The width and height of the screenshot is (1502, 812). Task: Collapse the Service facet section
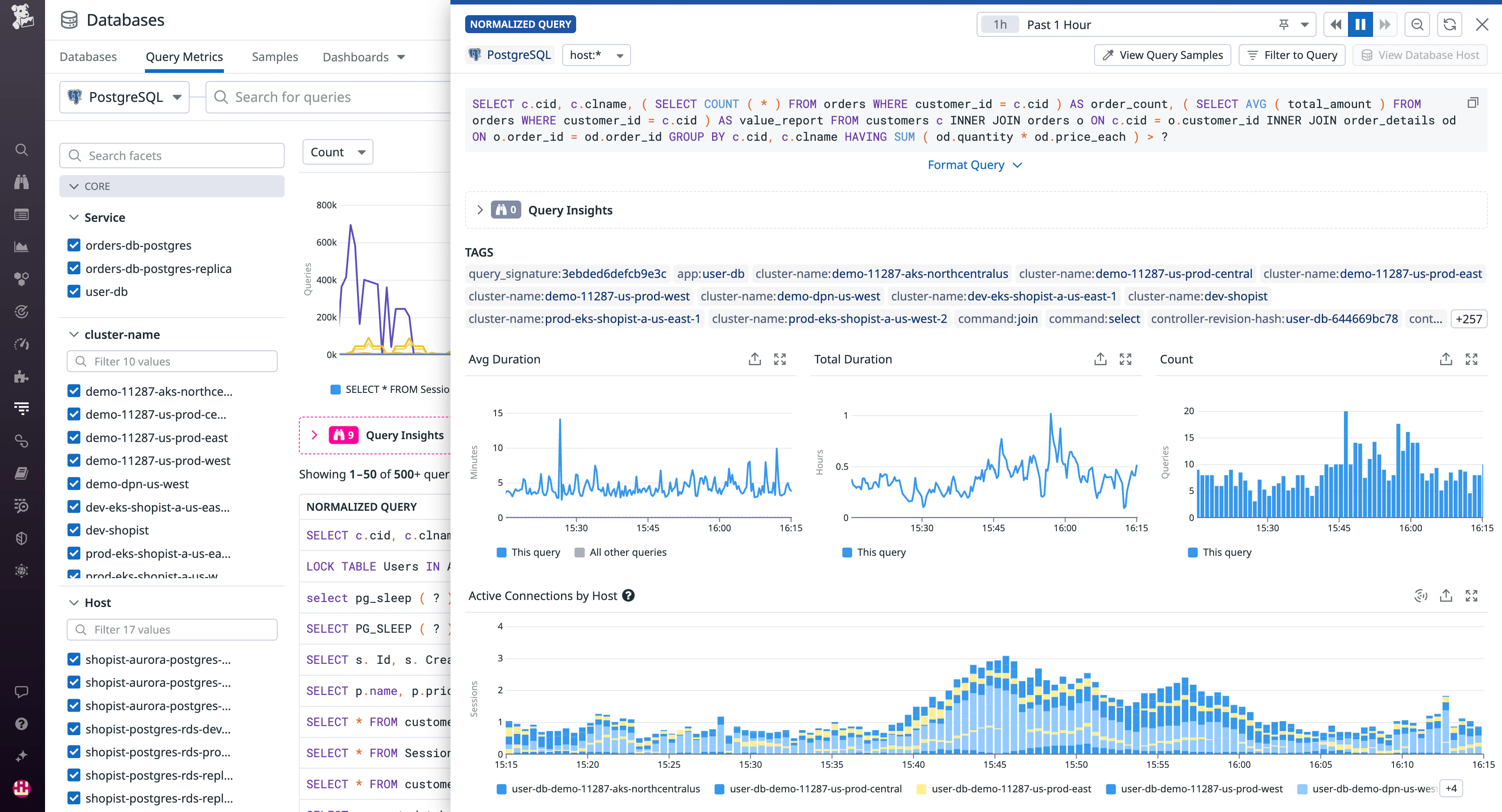73,217
